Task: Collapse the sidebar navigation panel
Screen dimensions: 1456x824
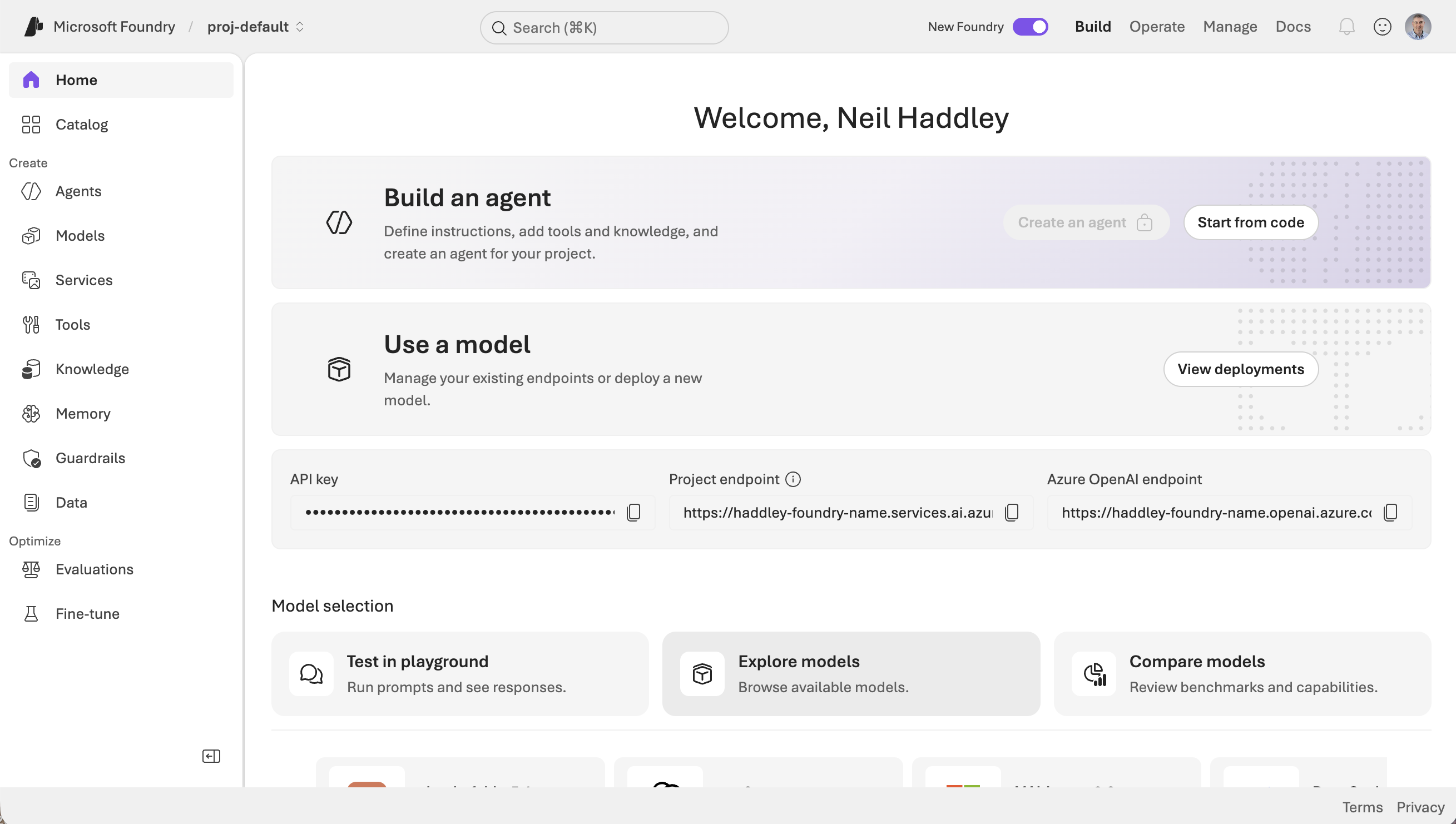Action: 211,756
